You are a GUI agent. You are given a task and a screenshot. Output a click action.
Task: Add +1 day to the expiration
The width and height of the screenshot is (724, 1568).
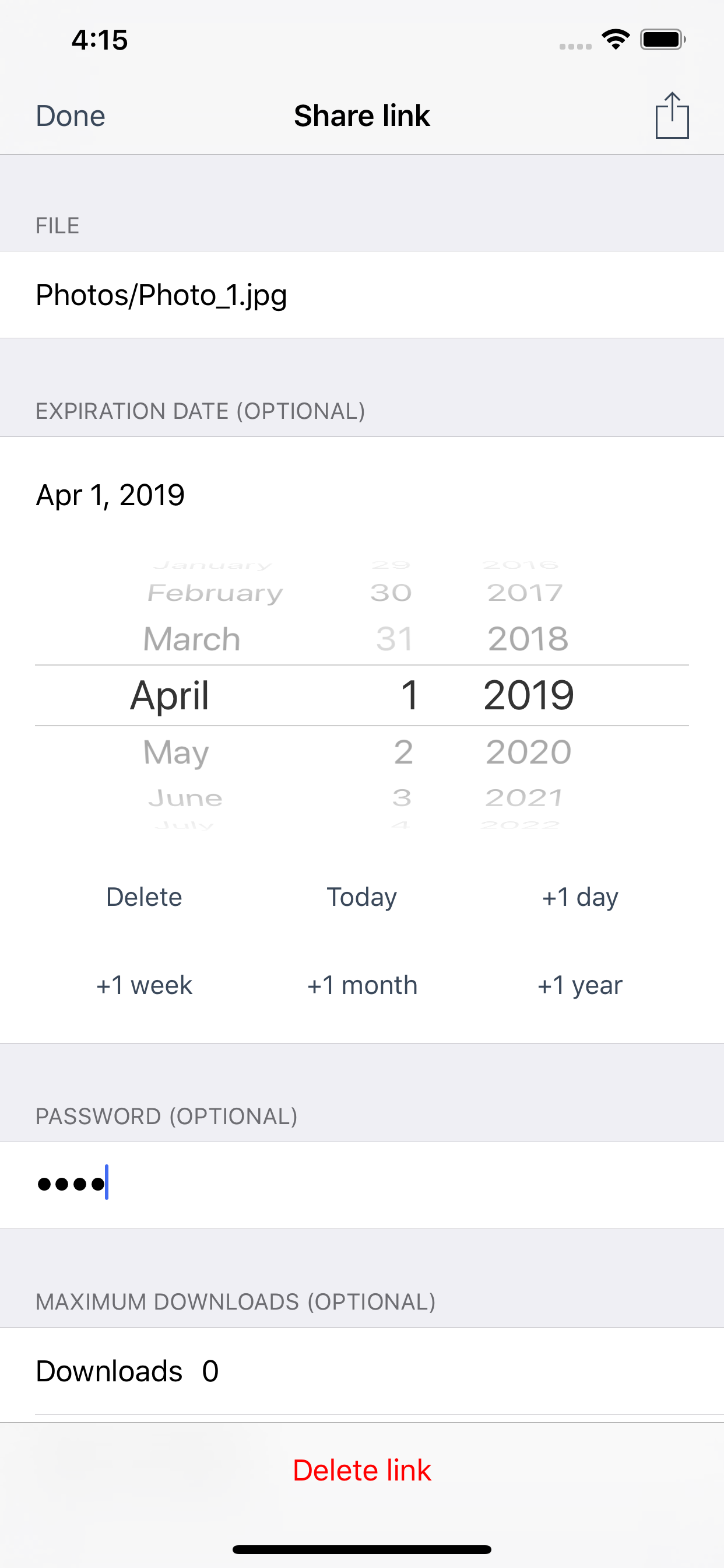580,897
